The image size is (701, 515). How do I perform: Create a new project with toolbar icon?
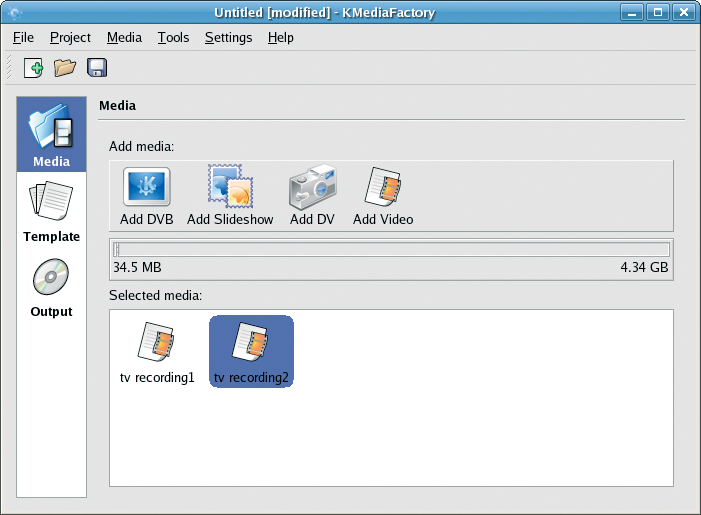click(34, 68)
